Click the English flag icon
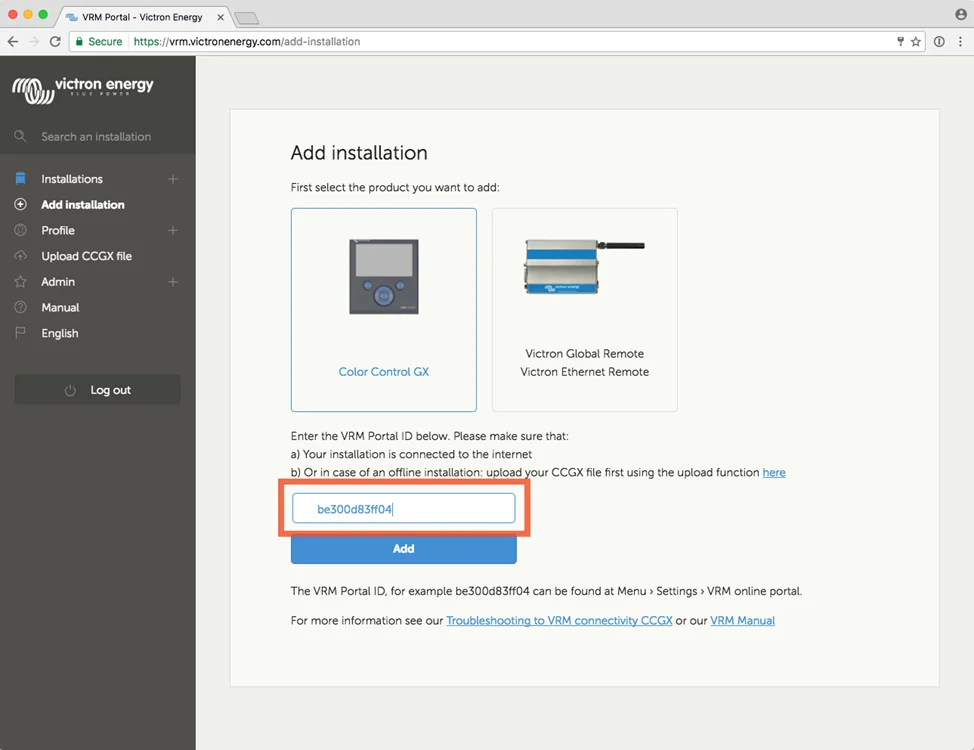Image resolution: width=974 pixels, height=750 pixels. coord(20,333)
